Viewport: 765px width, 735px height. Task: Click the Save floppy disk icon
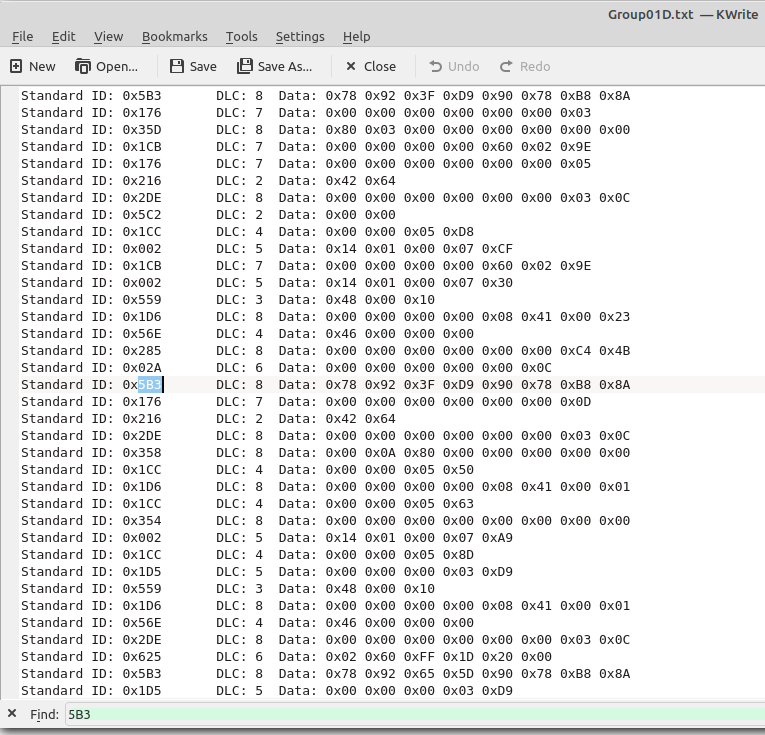[177, 66]
